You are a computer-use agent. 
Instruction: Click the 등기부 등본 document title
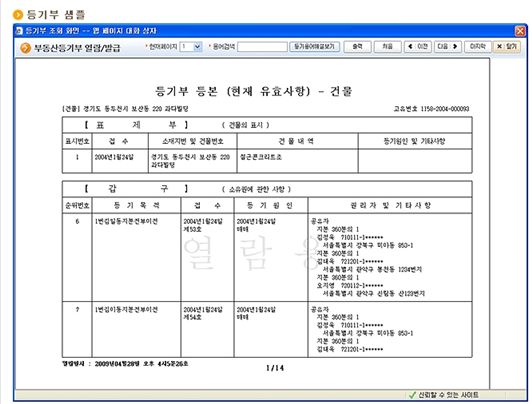click(x=254, y=91)
